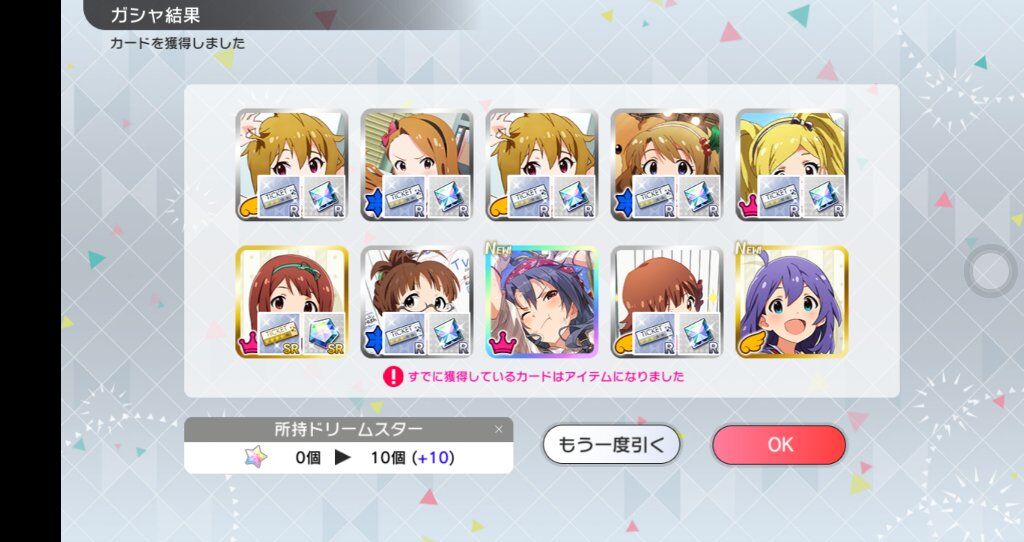Screen dimensions: 1024x542
Task: Tap the yellow wing icon on purple-haired card
Action: (x=752, y=342)
